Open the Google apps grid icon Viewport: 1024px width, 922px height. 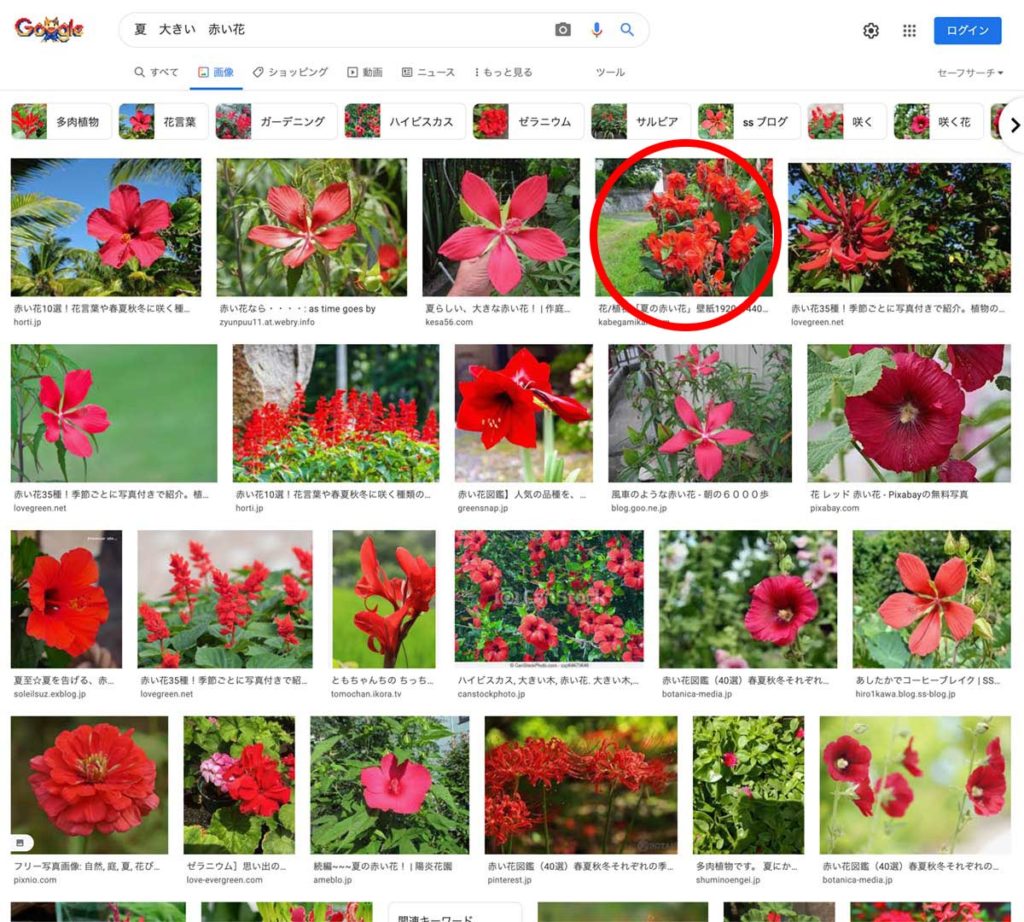click(909, 31)
